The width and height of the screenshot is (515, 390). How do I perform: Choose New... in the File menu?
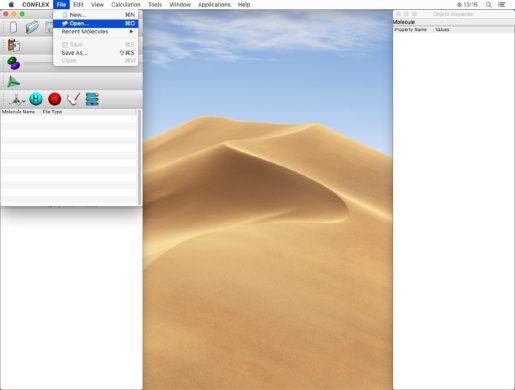pyautogui.click(x=96, y=15)
